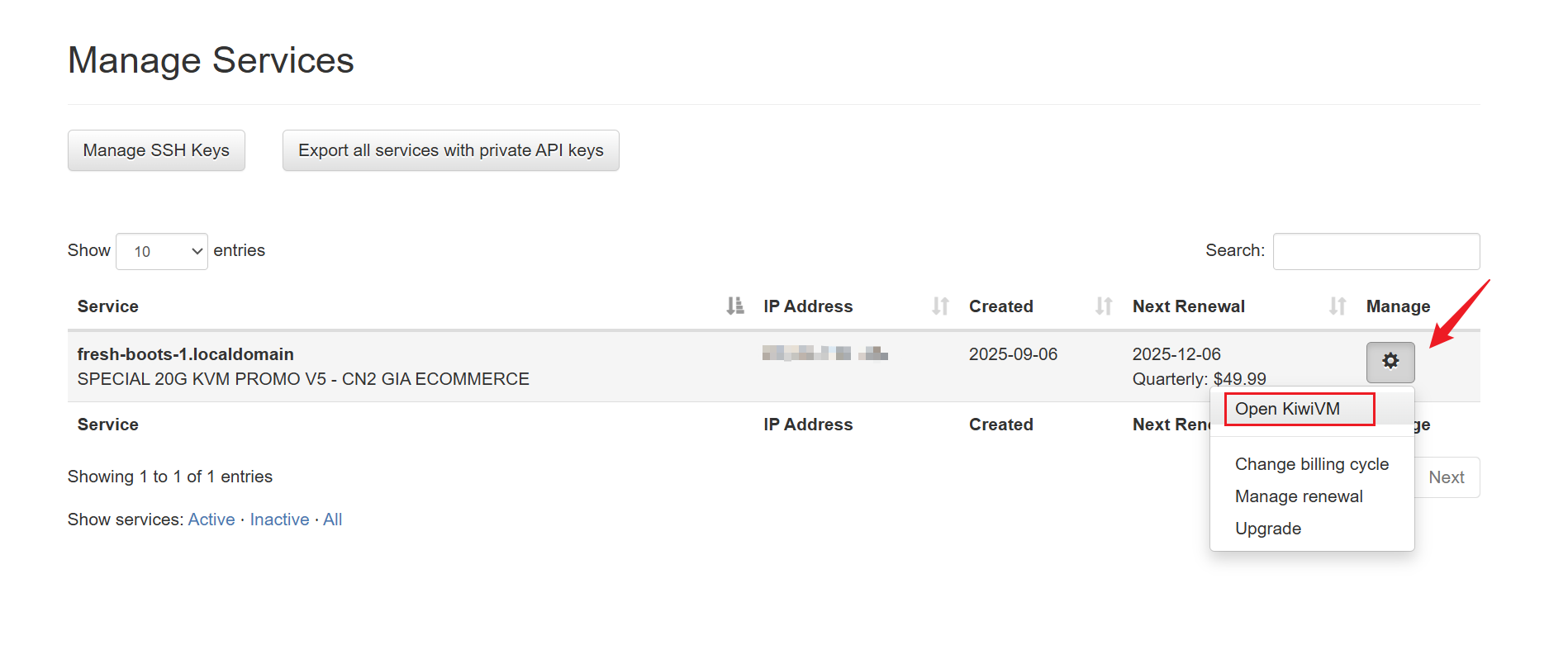
Task: Click Next Renewal column sort arrows
Action: pyautogui.click(x=1337, y=306)
